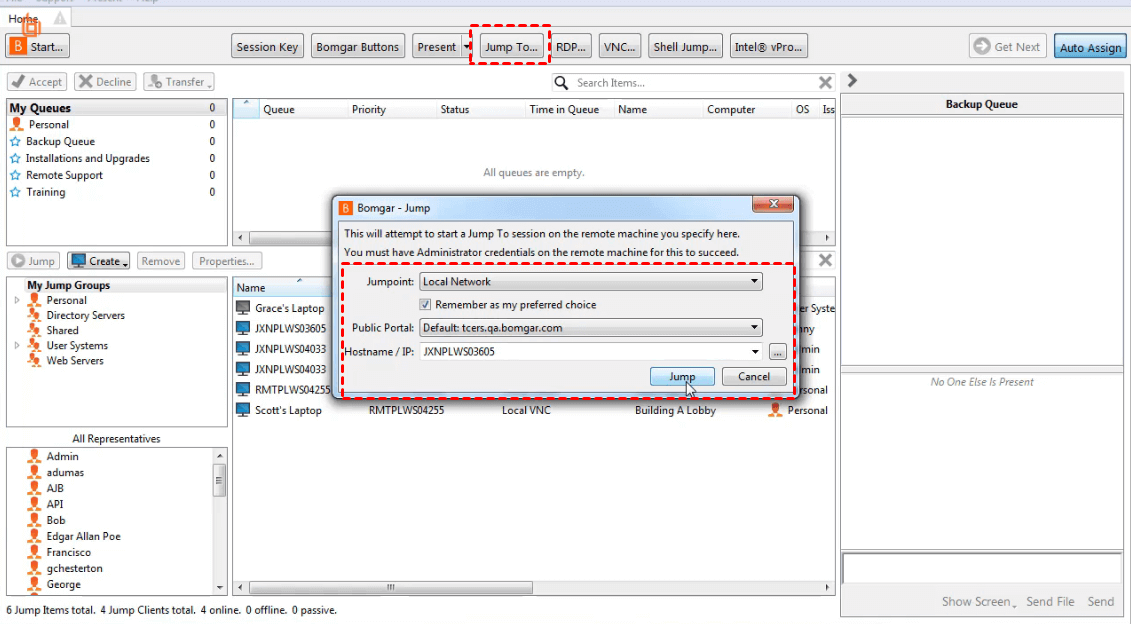Open Shell Jump... dialog
The height and width of the screenshot is (624, 1131).
click(x=685, y=47)
